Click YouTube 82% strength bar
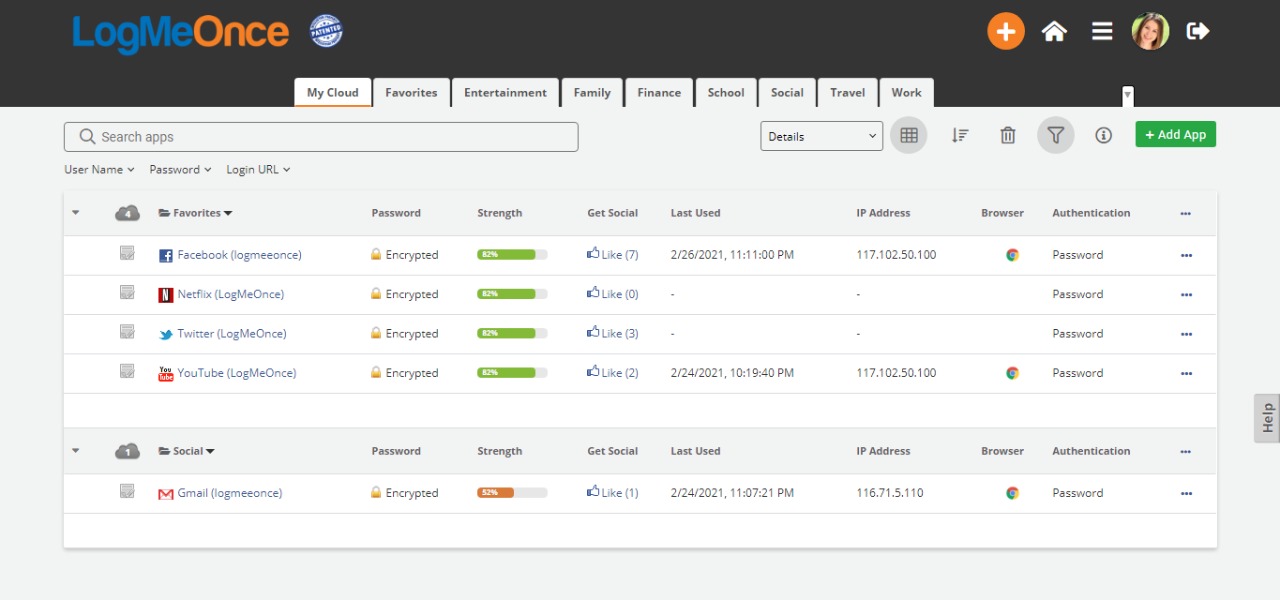The image size is (1280, 600). pos(512,373)
